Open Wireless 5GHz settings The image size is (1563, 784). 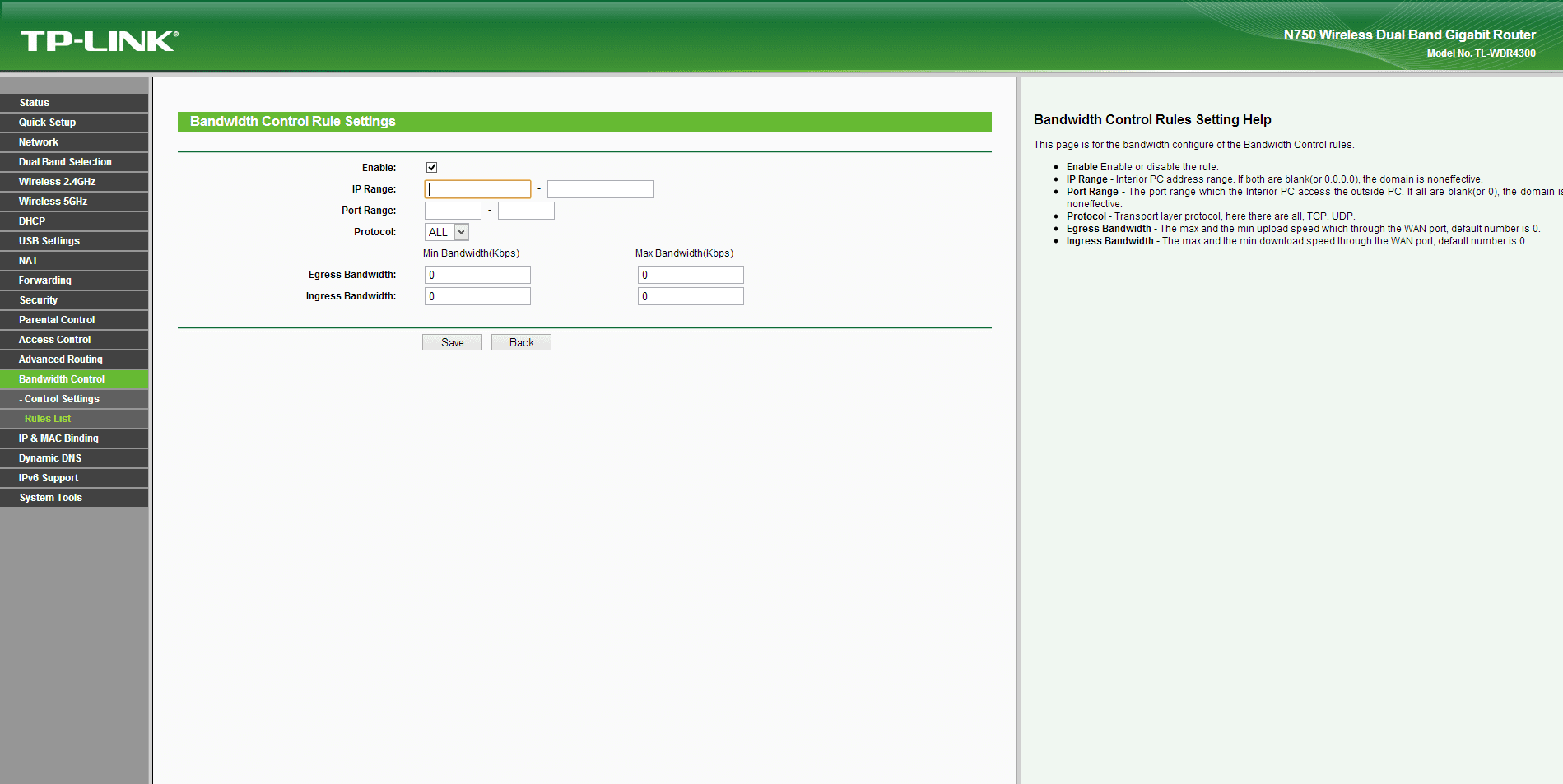(74, 202)
